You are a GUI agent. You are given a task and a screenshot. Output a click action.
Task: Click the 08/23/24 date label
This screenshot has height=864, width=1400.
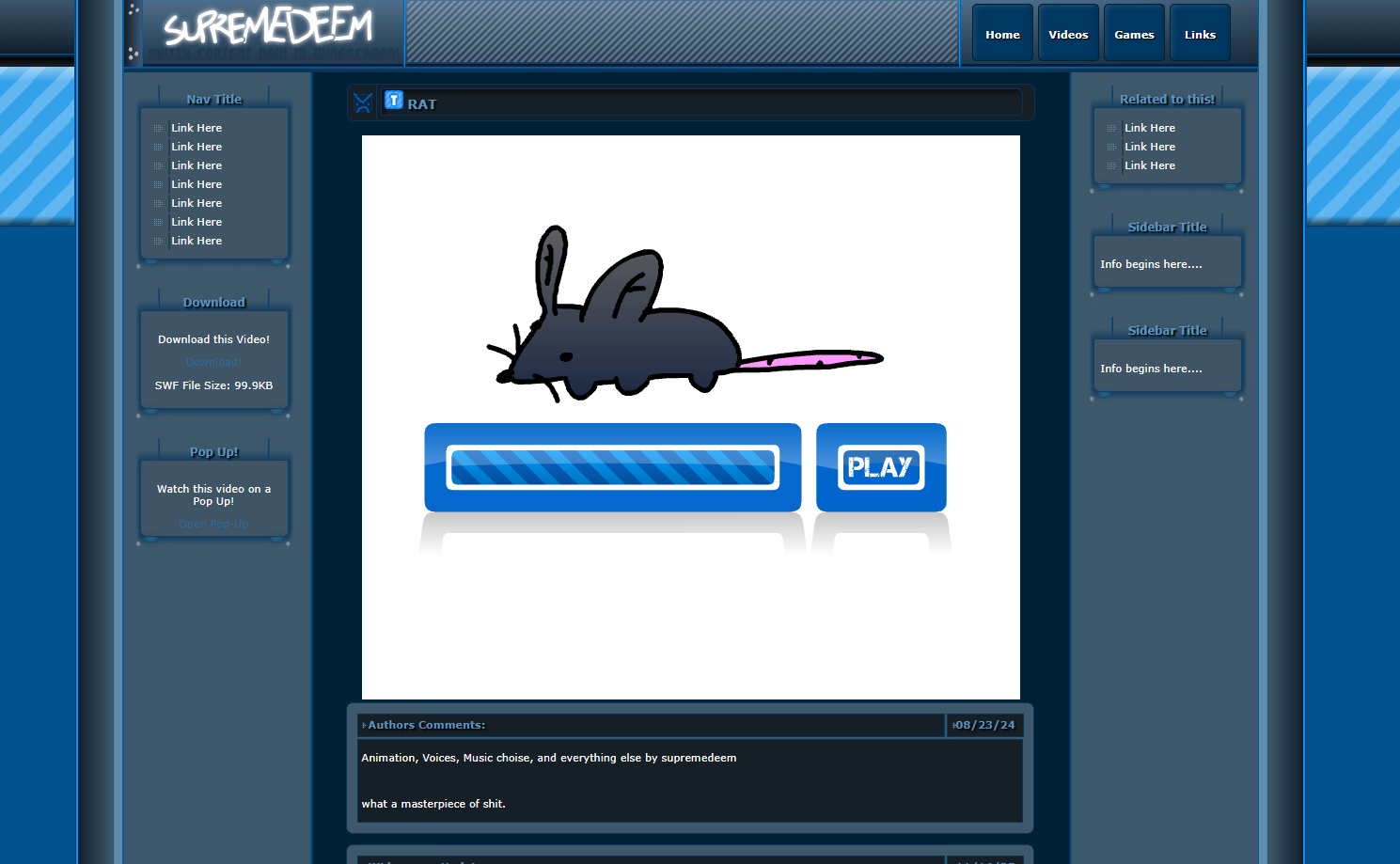click(984, 725)
